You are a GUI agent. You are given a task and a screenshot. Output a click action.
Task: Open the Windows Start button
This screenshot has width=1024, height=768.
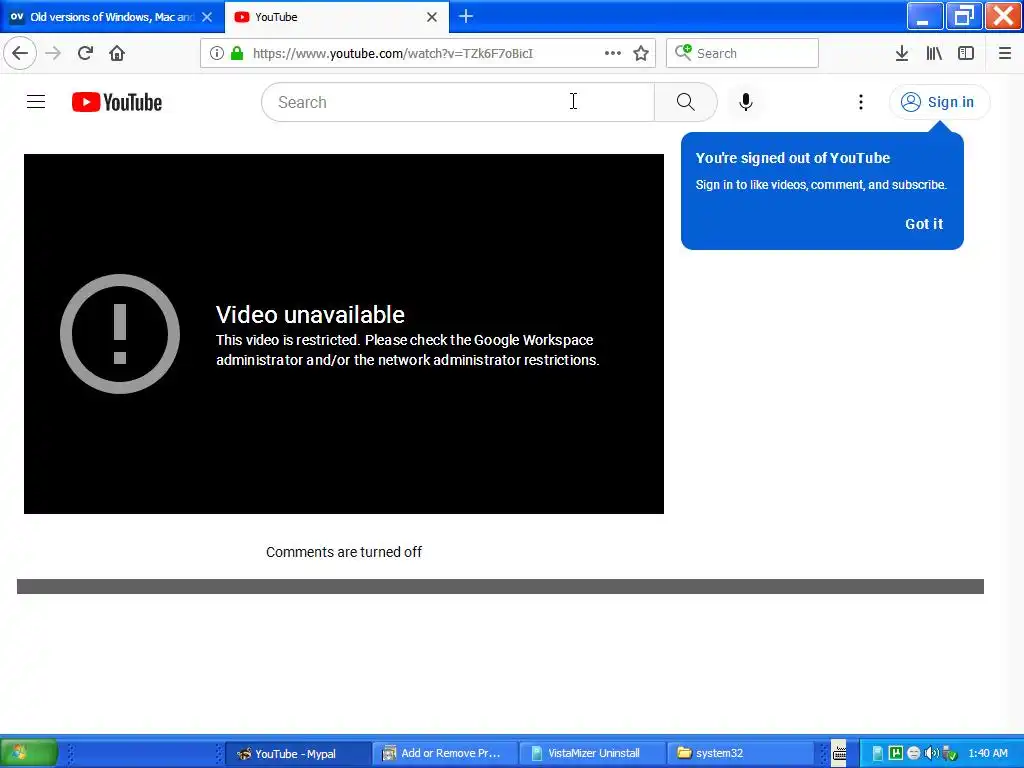pyautogui.click(x=29, y=752)
